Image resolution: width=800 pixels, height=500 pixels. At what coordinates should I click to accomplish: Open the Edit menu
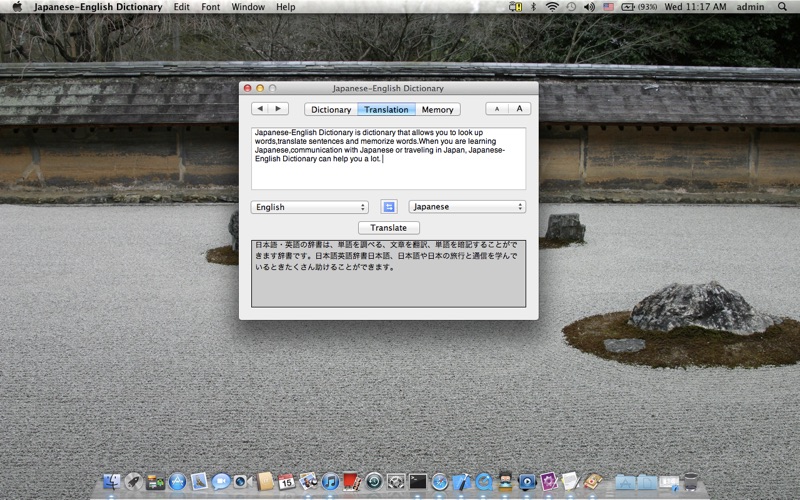(x=181, y=7)
